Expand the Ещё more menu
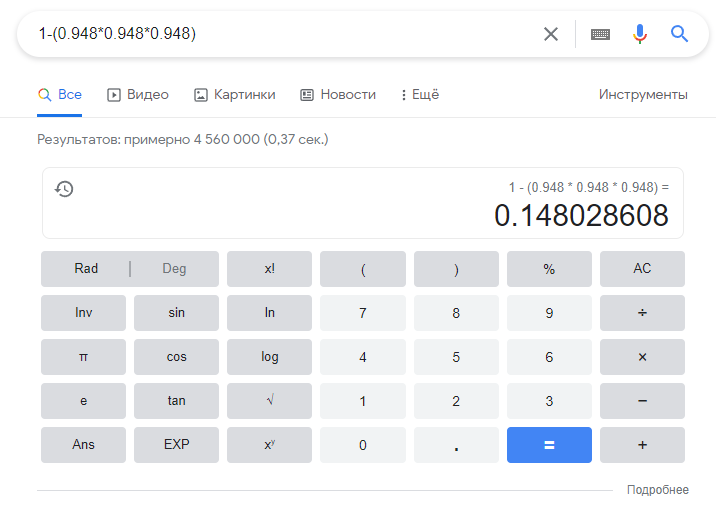This screenshot has width=716, height=516. (x=420, y=95)
